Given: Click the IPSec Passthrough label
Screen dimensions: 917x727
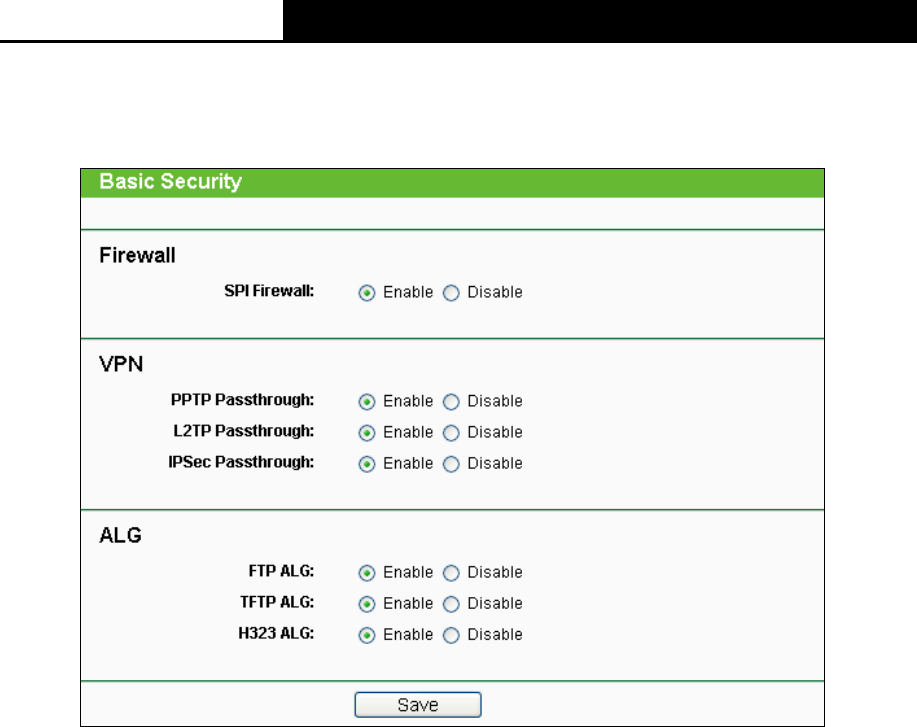Looking at the screenshot, I should (x=241, y=462).
